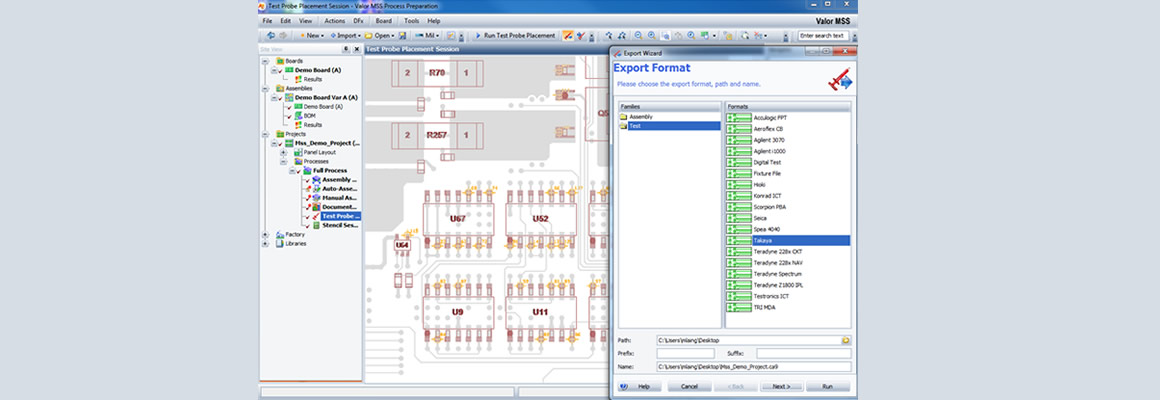Click the pin icon of Site View panel
Viewport: 1160px width, 400px height.
[345, 50]
